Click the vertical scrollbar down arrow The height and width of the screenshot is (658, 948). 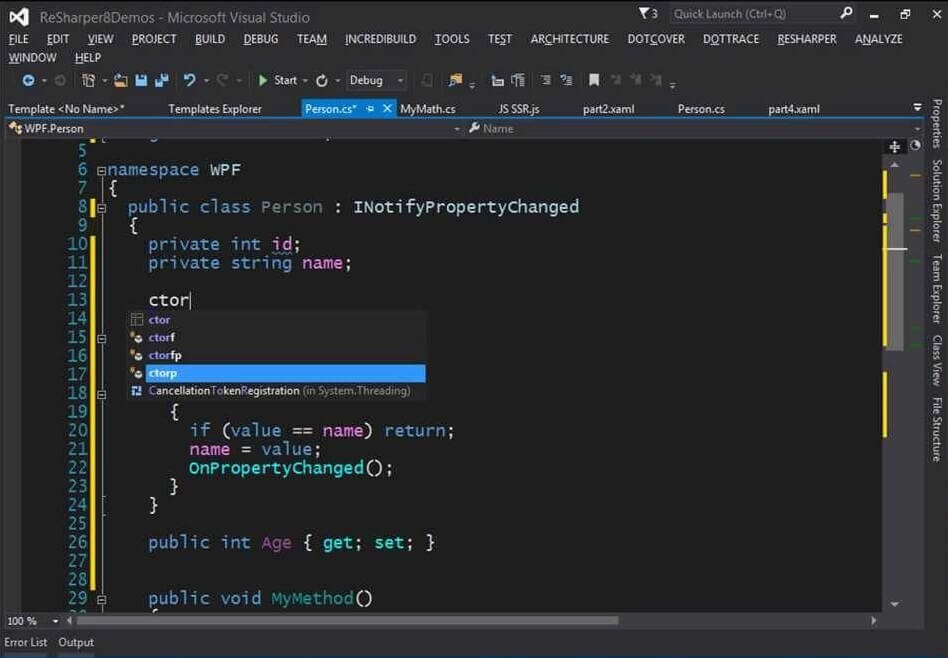(895, 604)
